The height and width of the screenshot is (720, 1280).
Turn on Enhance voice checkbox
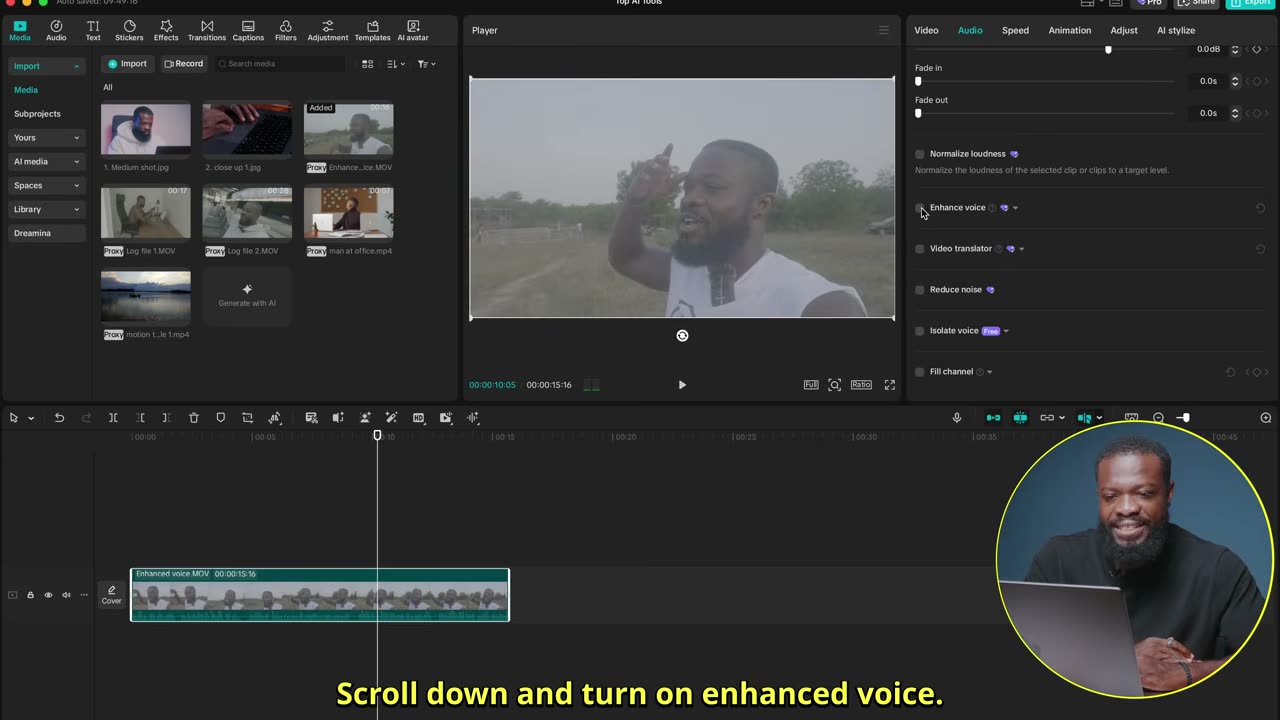click(x=920, y=208)
